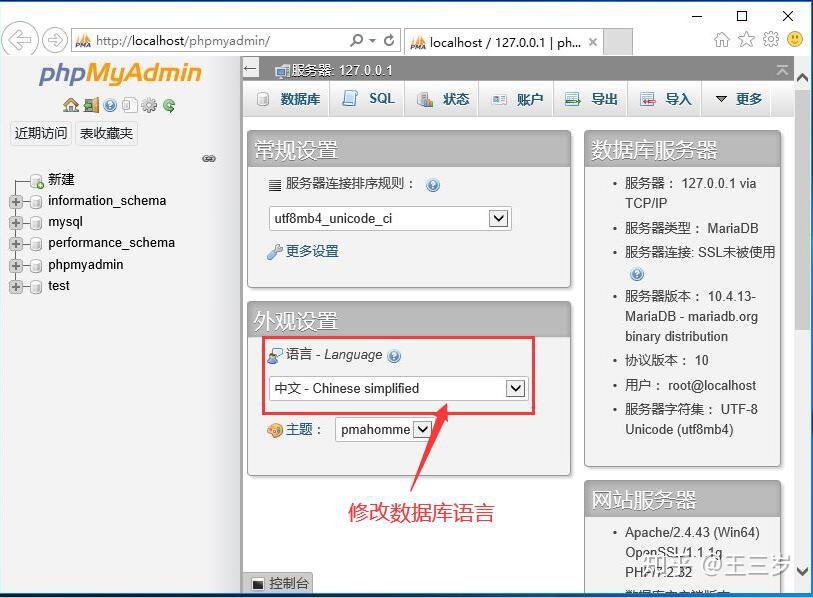Click the vertical scrollbar up arrow
Viewport: 813px width, 598px height.
point(802,79)
